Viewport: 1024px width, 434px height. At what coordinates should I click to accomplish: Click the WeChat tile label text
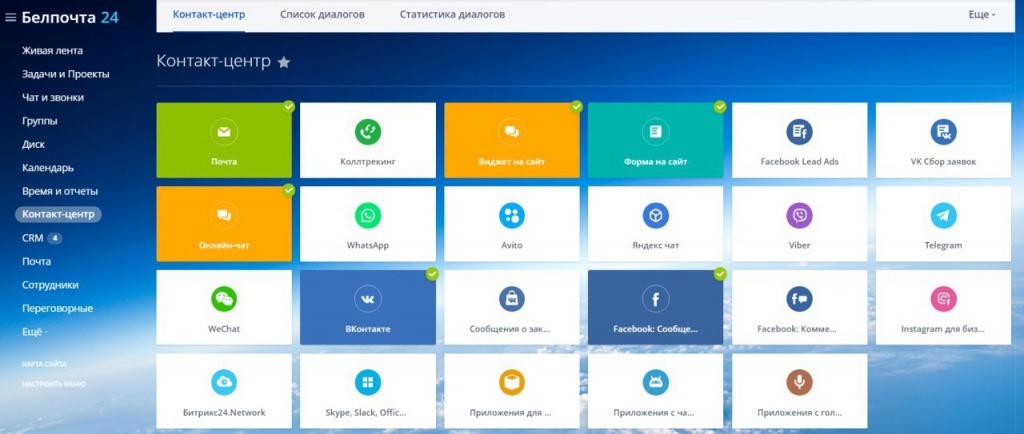[x=224, y=329]
